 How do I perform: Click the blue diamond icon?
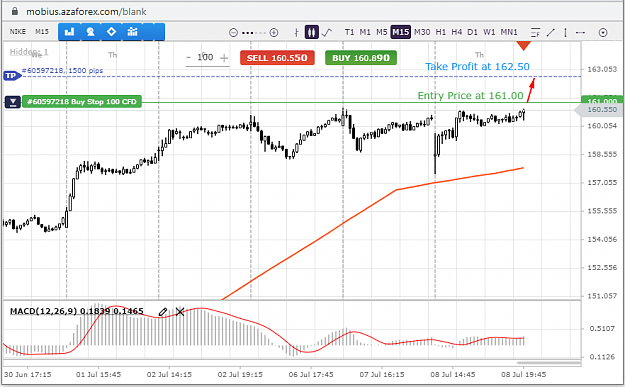pyautogui.click(x=111, y=31)
